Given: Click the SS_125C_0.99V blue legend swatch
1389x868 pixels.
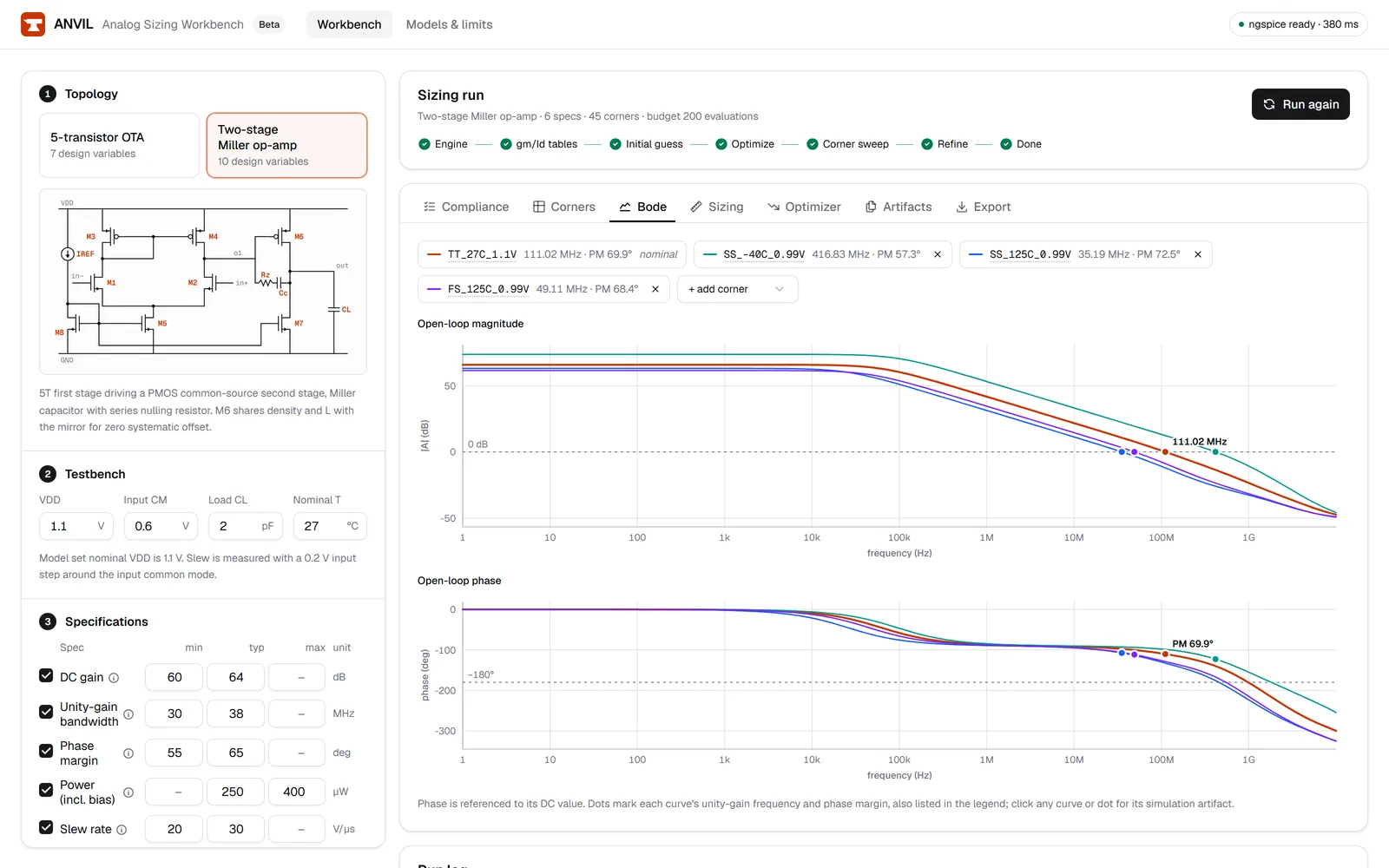Looking at the screenshot, I should point(976,254).
